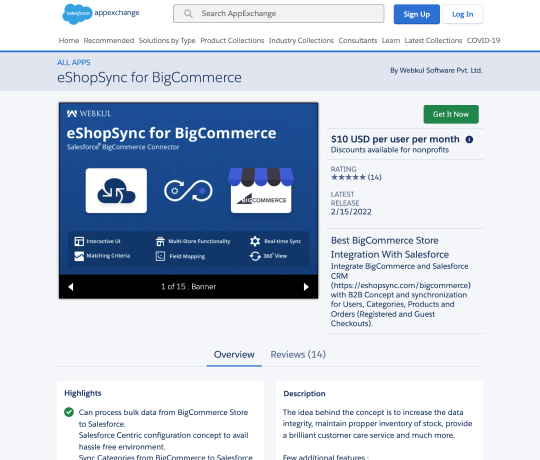Click the banner slide thumbnail image

coord(188,189)
